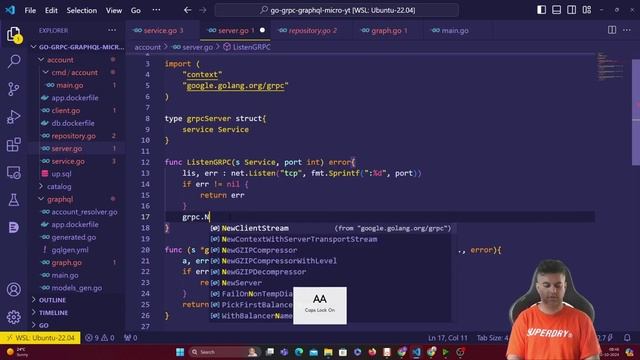
Task: Click errors and warnings status indicator
Action: (100, 338)
